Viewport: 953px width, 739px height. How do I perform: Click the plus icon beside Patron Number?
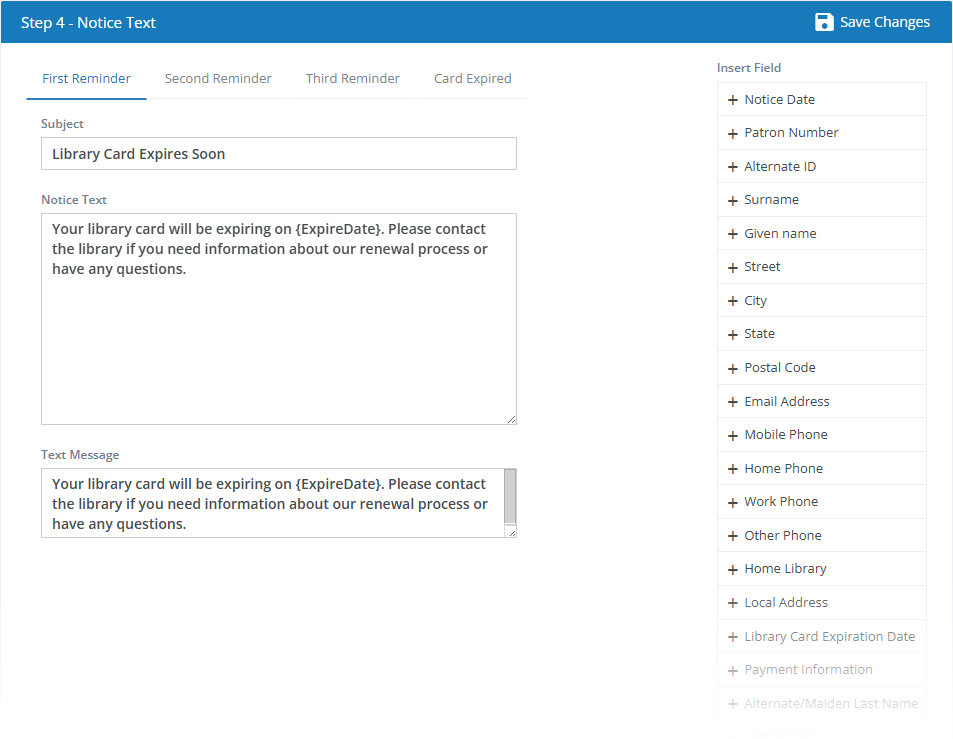(732, 133)
